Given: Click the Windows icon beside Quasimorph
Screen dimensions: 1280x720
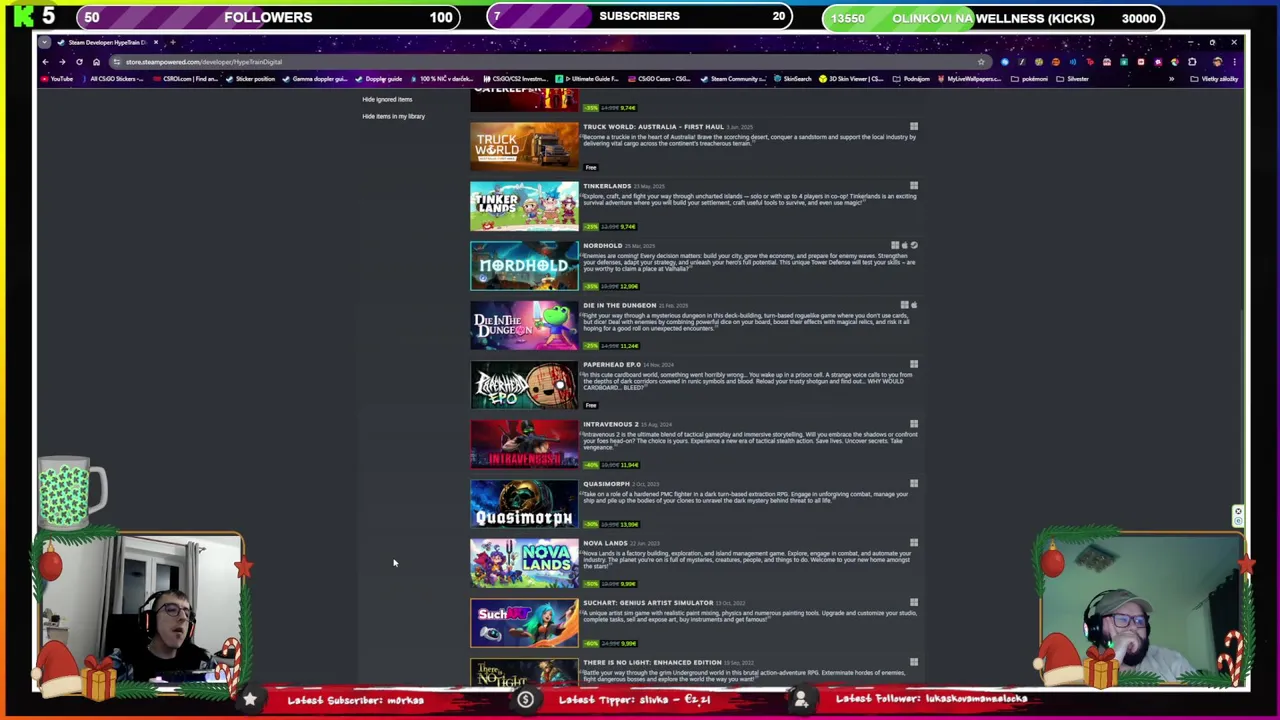Looking at the screenshot, I should (x=913, y=484).
